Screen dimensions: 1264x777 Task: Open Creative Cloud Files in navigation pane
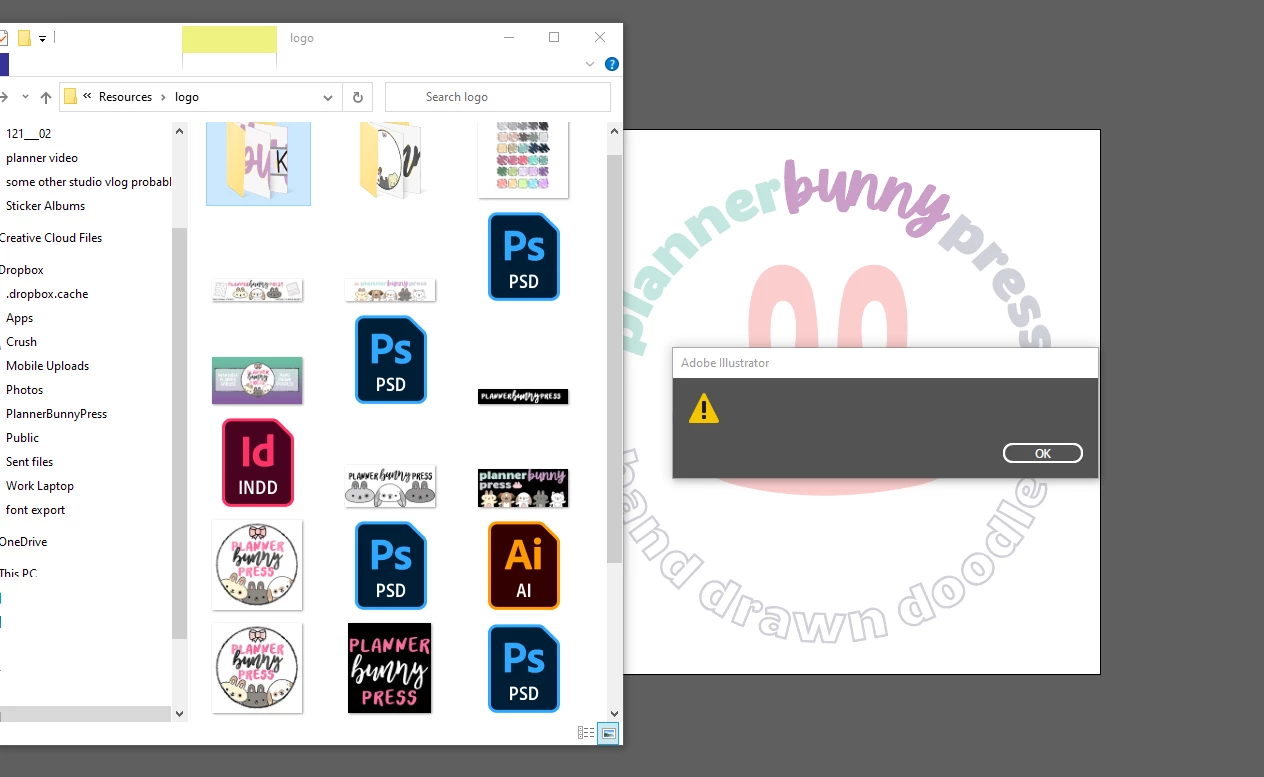tap(51, 237)
